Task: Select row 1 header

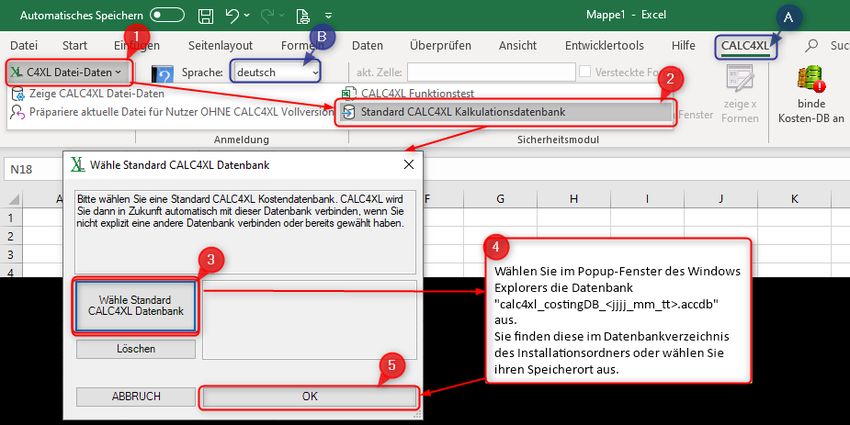Action: (11, 217)
